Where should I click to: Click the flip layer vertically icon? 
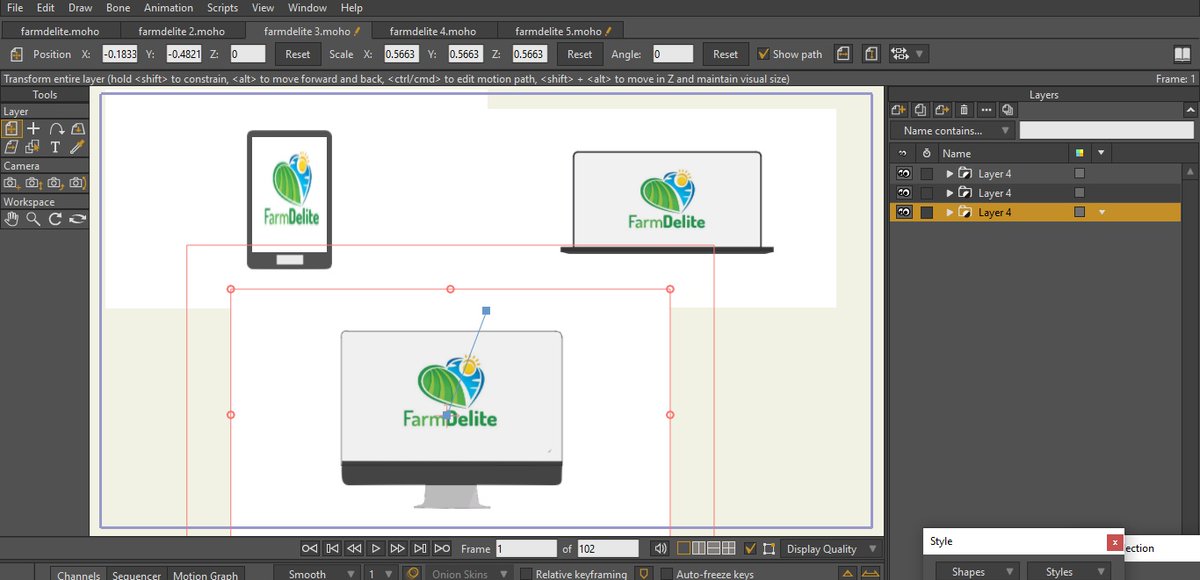click(871, 54)
